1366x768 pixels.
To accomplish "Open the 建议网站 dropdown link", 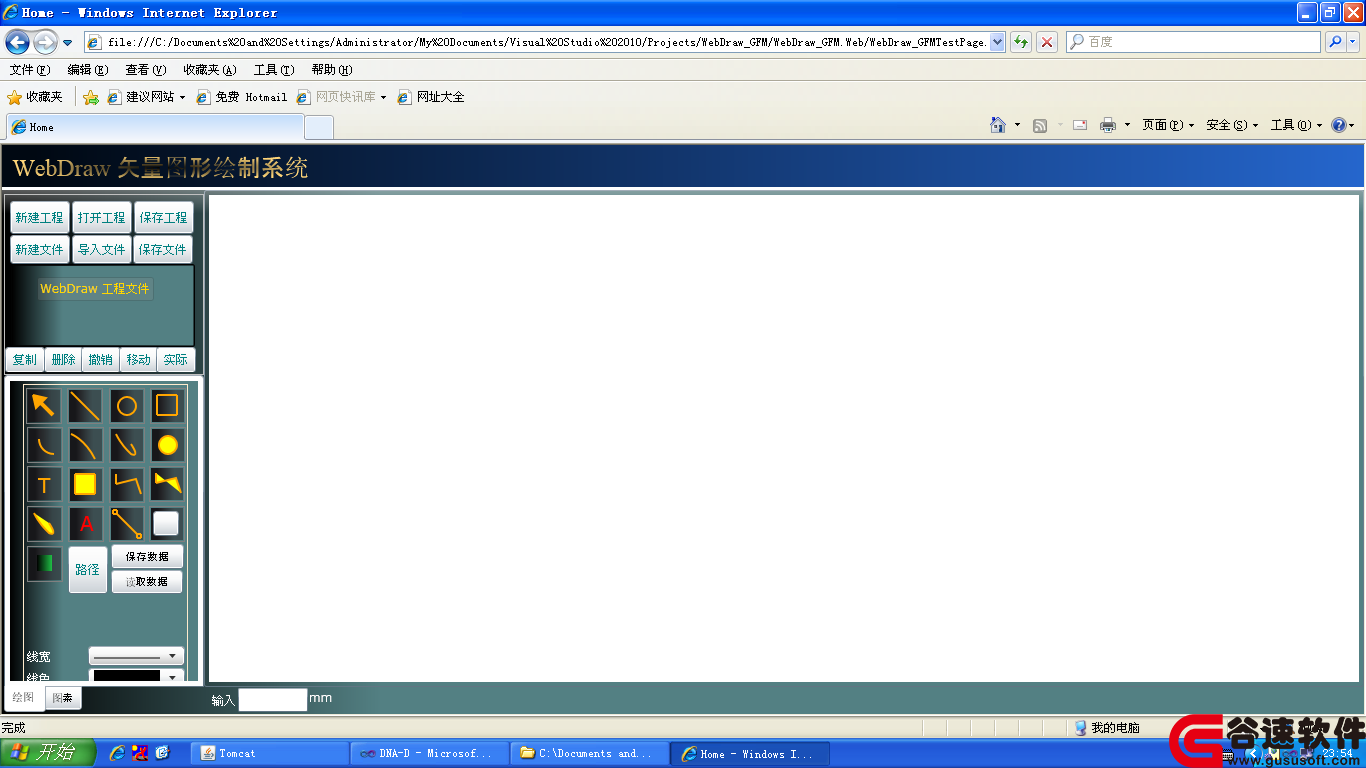I will [146, 97].
